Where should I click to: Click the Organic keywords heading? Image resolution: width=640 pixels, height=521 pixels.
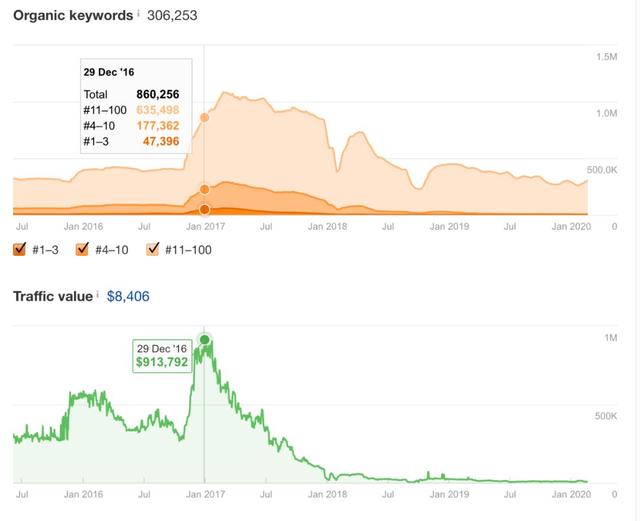click(72, 16)
